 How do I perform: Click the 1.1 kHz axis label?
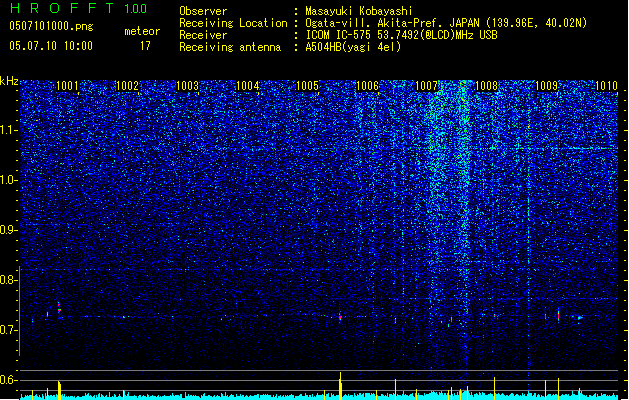point(8,131)
